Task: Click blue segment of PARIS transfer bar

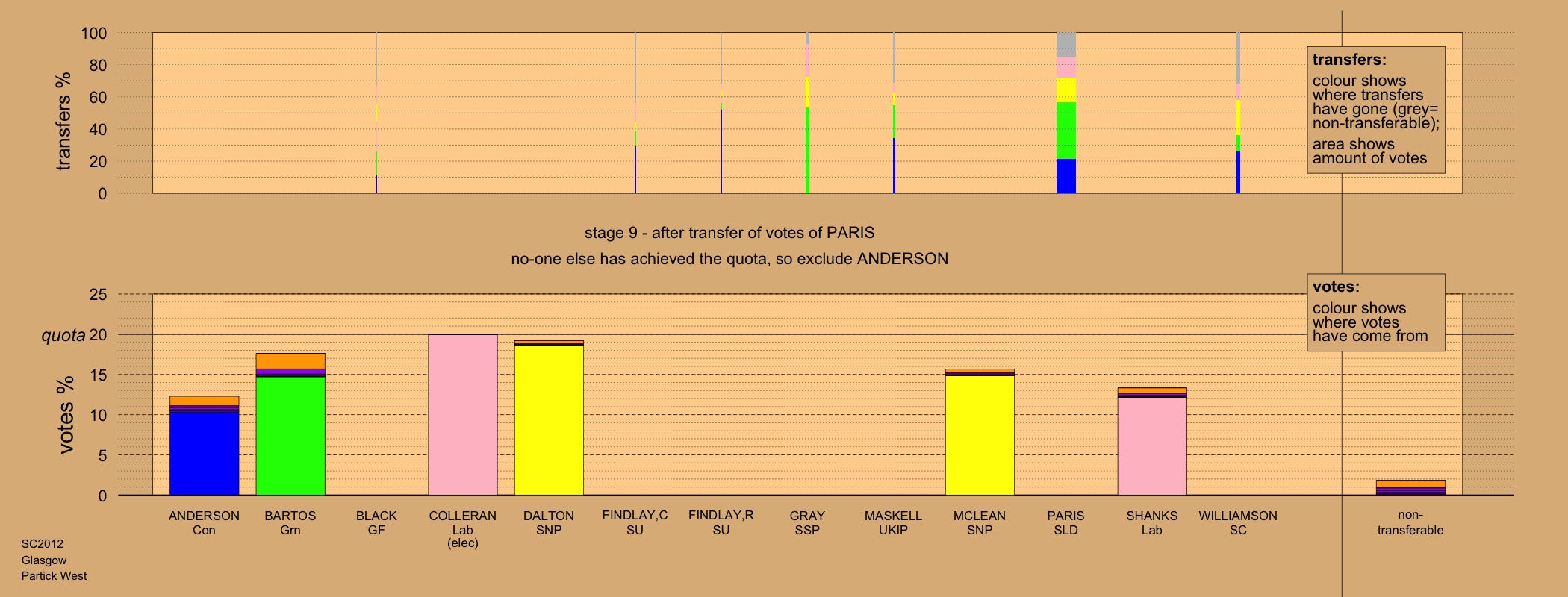Action: point(1065,176)
